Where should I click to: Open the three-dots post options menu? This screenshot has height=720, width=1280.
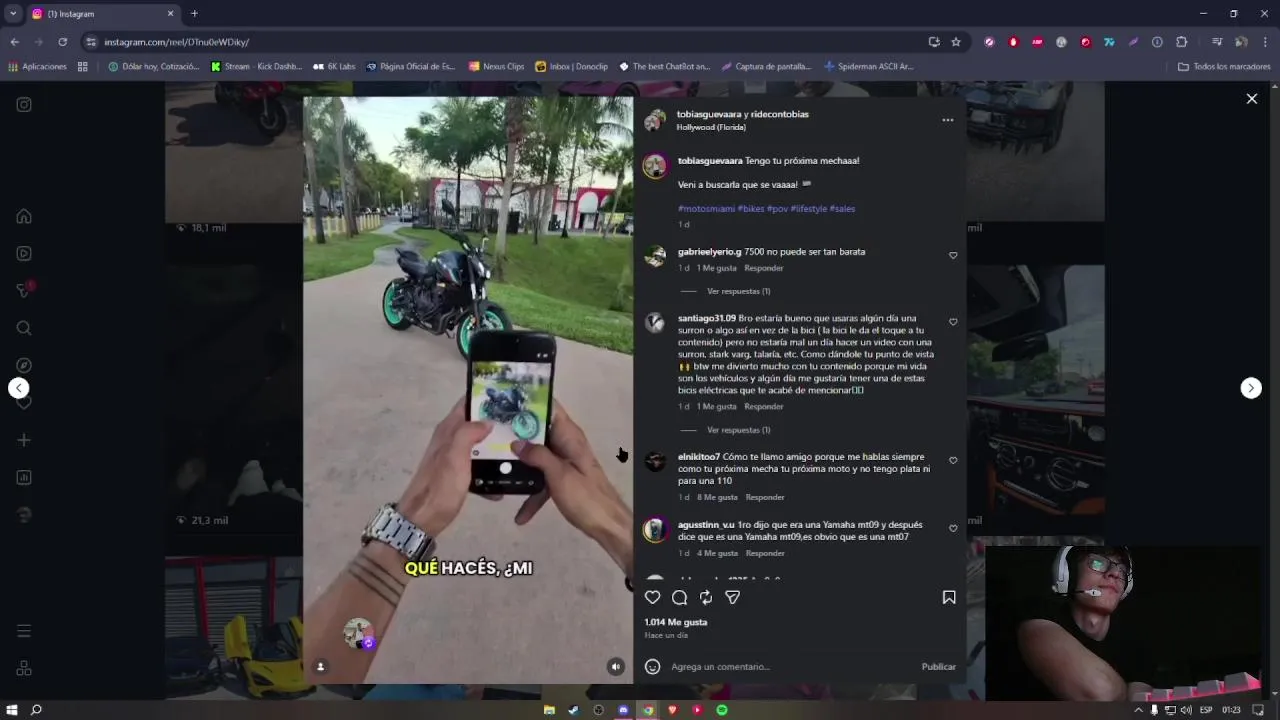pyautogui.click(x=947, y=120)
